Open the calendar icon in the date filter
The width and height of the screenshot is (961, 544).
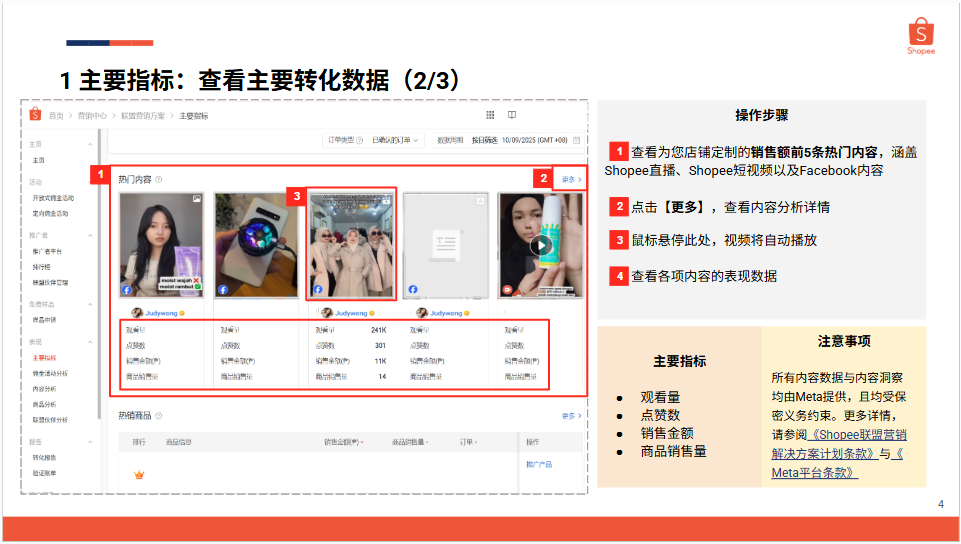click(576, 140)
